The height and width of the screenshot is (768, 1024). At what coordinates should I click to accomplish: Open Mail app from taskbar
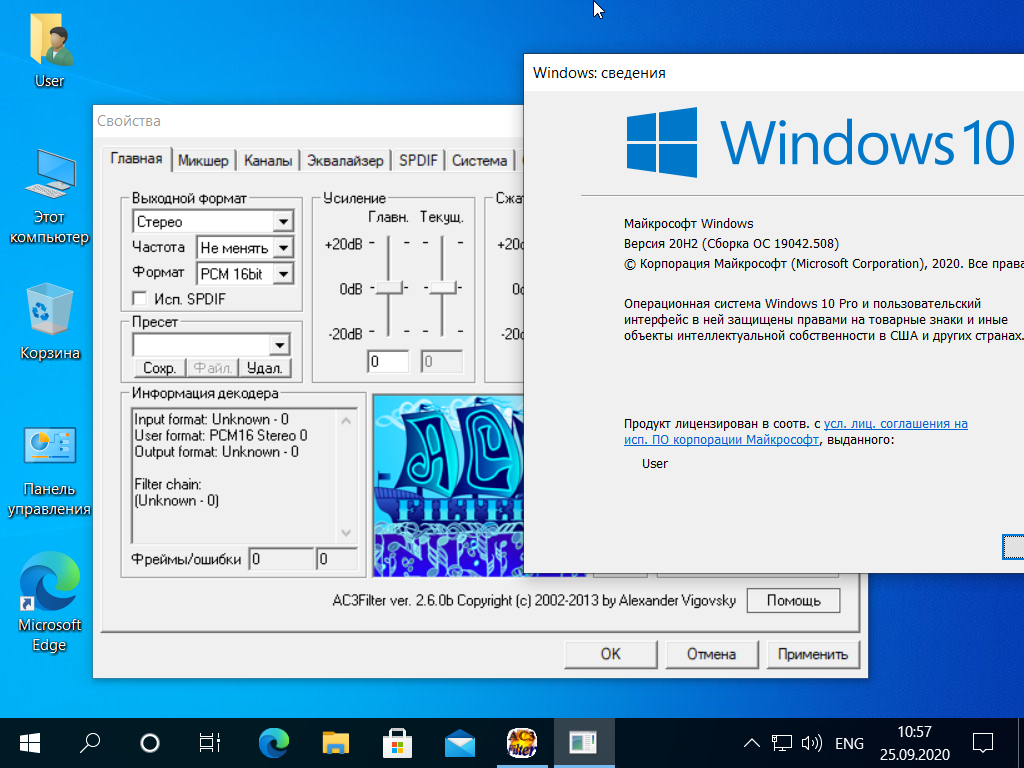point(459,743)
